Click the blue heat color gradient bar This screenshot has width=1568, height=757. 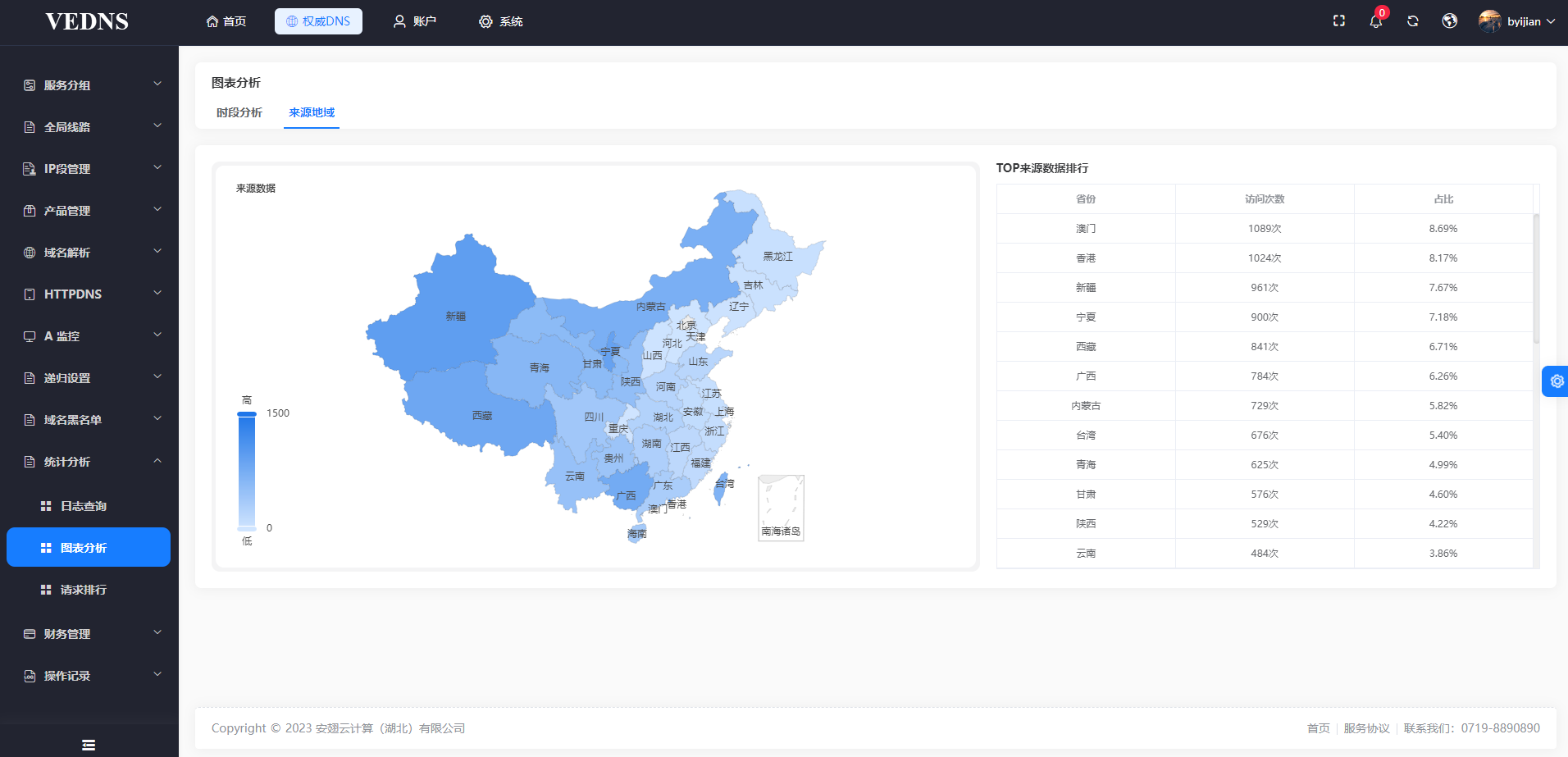[247, 470]
